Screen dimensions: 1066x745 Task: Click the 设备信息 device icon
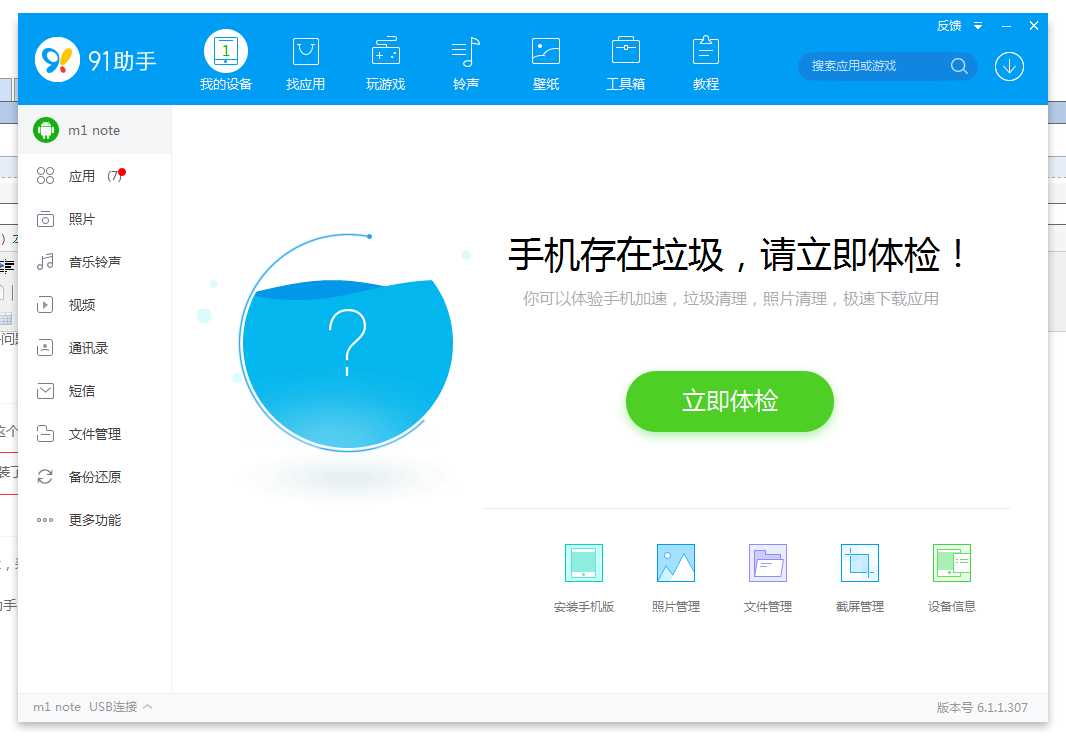[952, 563]
